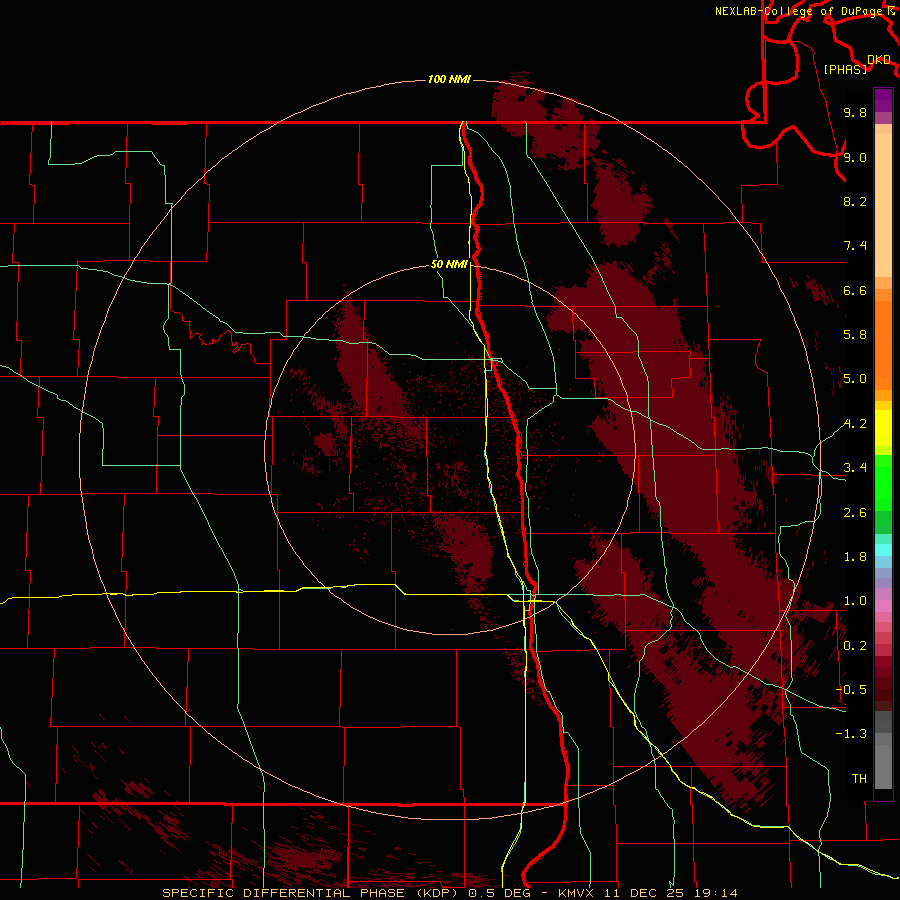Screen dimensions: 900x900
Task: Select the -0.5 color scale value
Action: [x=851, y=690]
